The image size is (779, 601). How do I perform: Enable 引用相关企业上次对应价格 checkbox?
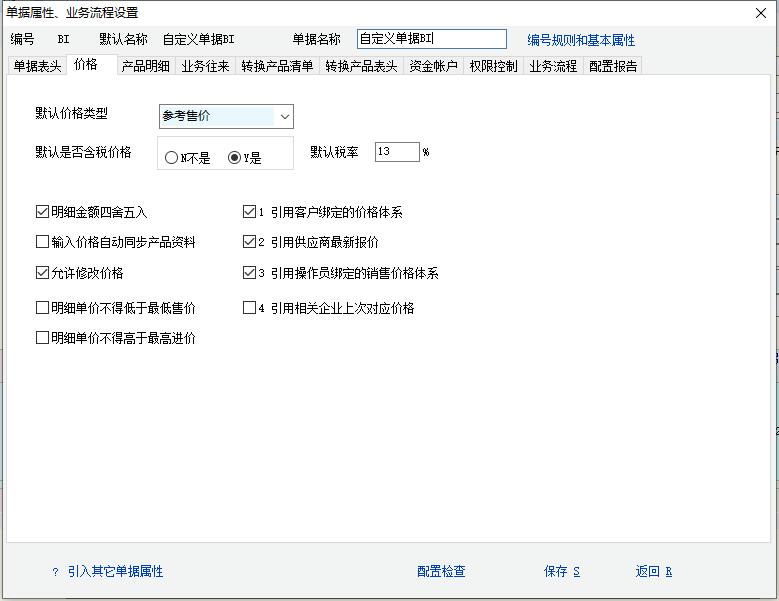pyautogui.click(x=250, y=308)
